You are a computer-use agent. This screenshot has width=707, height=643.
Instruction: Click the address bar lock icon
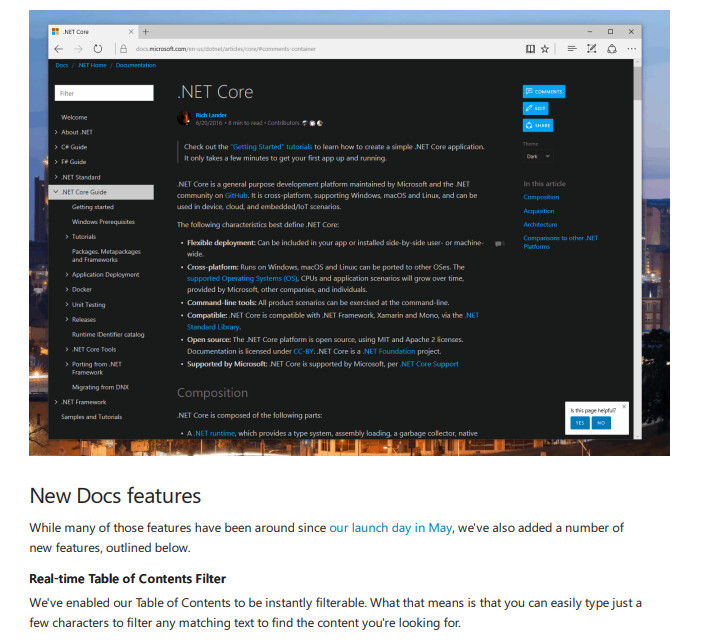[124, 49]
